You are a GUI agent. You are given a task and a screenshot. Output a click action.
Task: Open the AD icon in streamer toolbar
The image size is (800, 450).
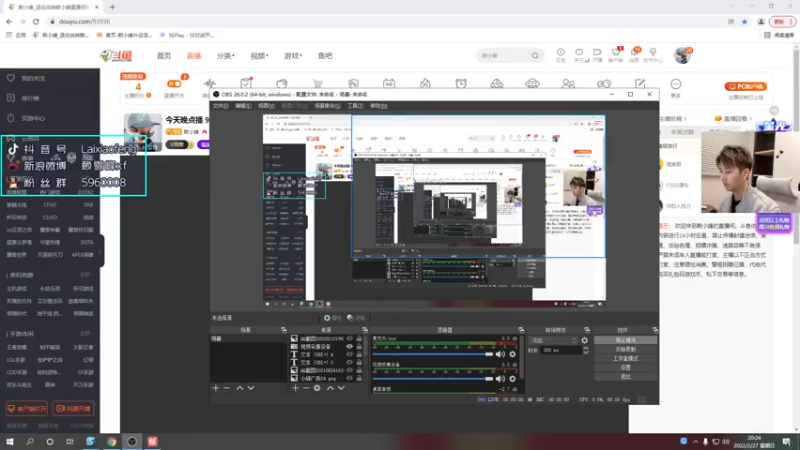tap(389, 84)
